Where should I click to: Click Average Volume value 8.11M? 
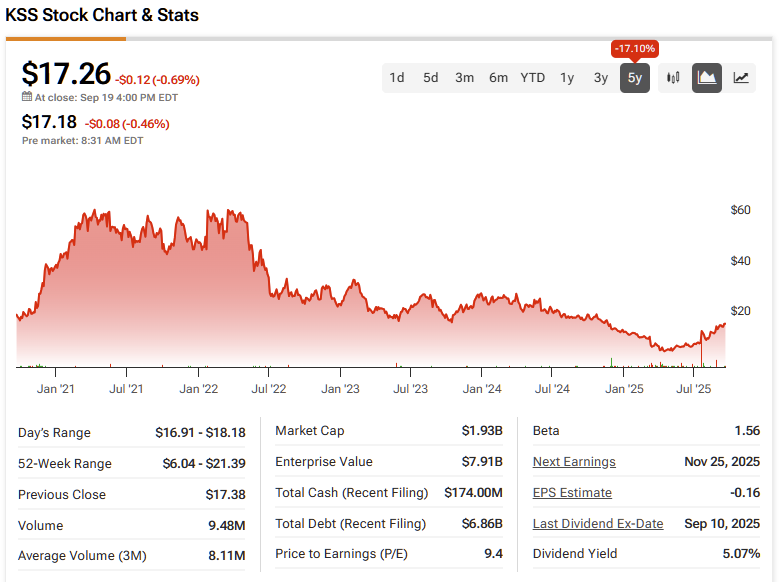pos(227,556)
